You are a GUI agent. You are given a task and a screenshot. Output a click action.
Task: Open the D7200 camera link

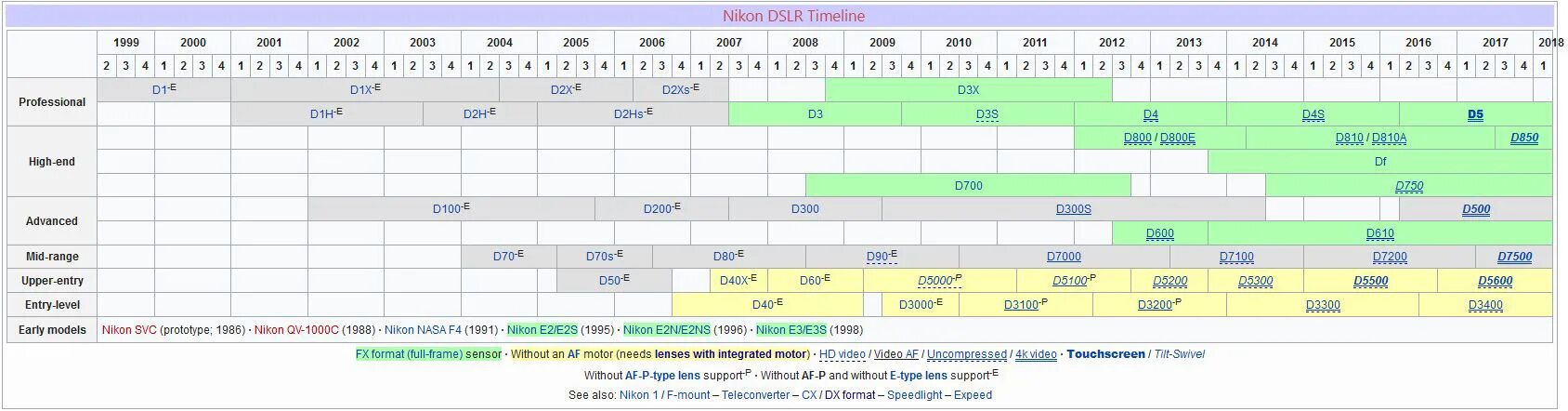point(1390,257)
